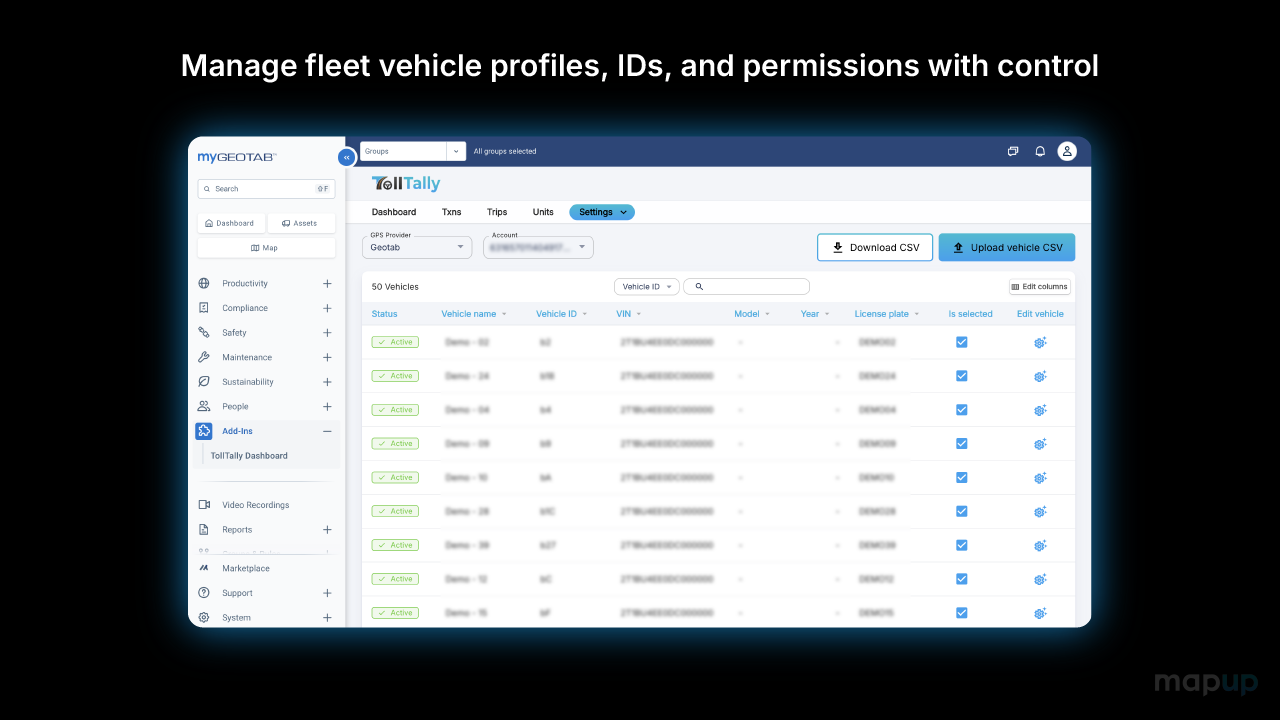
Task: Click the Reports document icon
Action: click(204, 529)
